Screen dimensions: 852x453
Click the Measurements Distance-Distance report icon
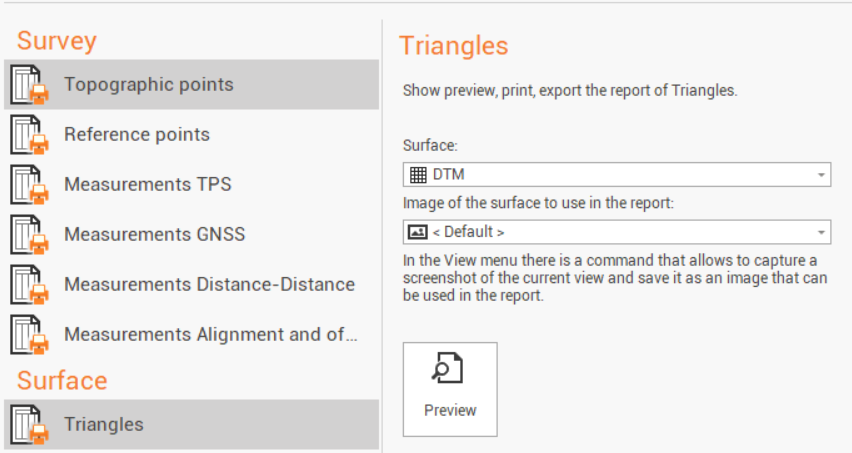[x=30, y=285]
